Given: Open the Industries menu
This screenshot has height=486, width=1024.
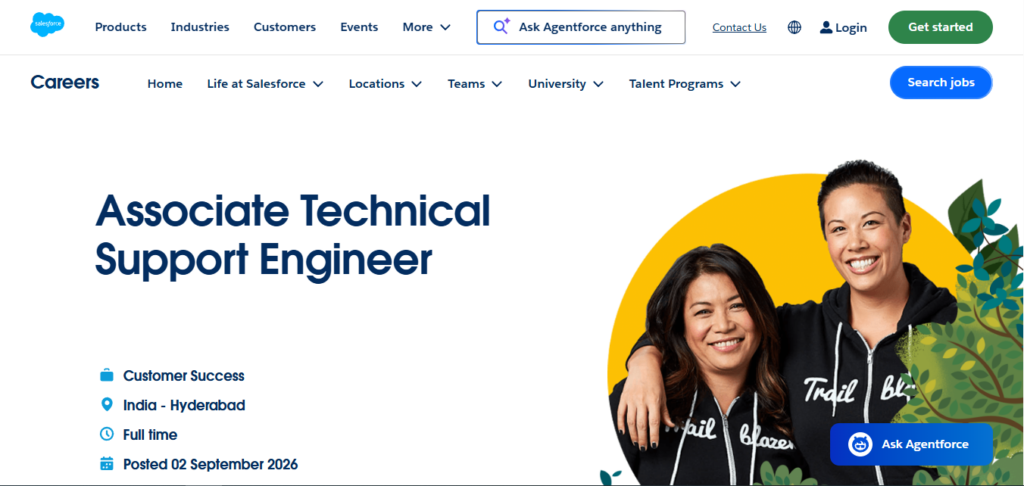Looking at the screenshot, I should (x=200, y=27).
